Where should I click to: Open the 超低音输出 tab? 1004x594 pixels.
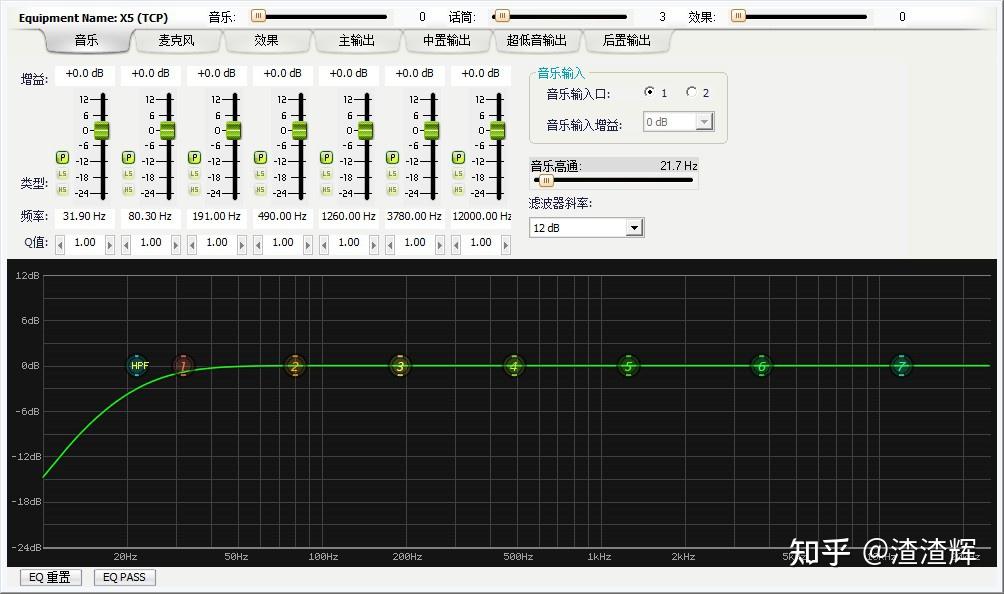(x=537, y=41)
